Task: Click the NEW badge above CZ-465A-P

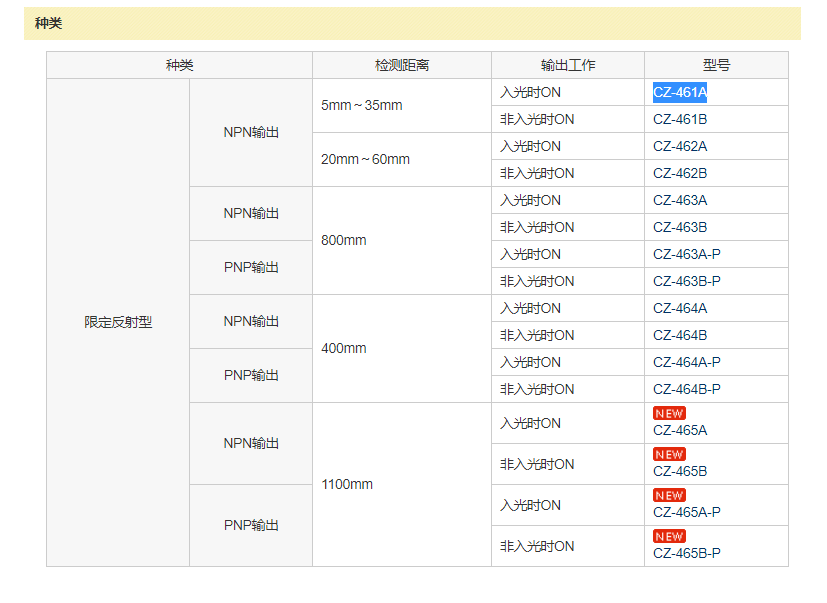Action: (x=669, y=495)
